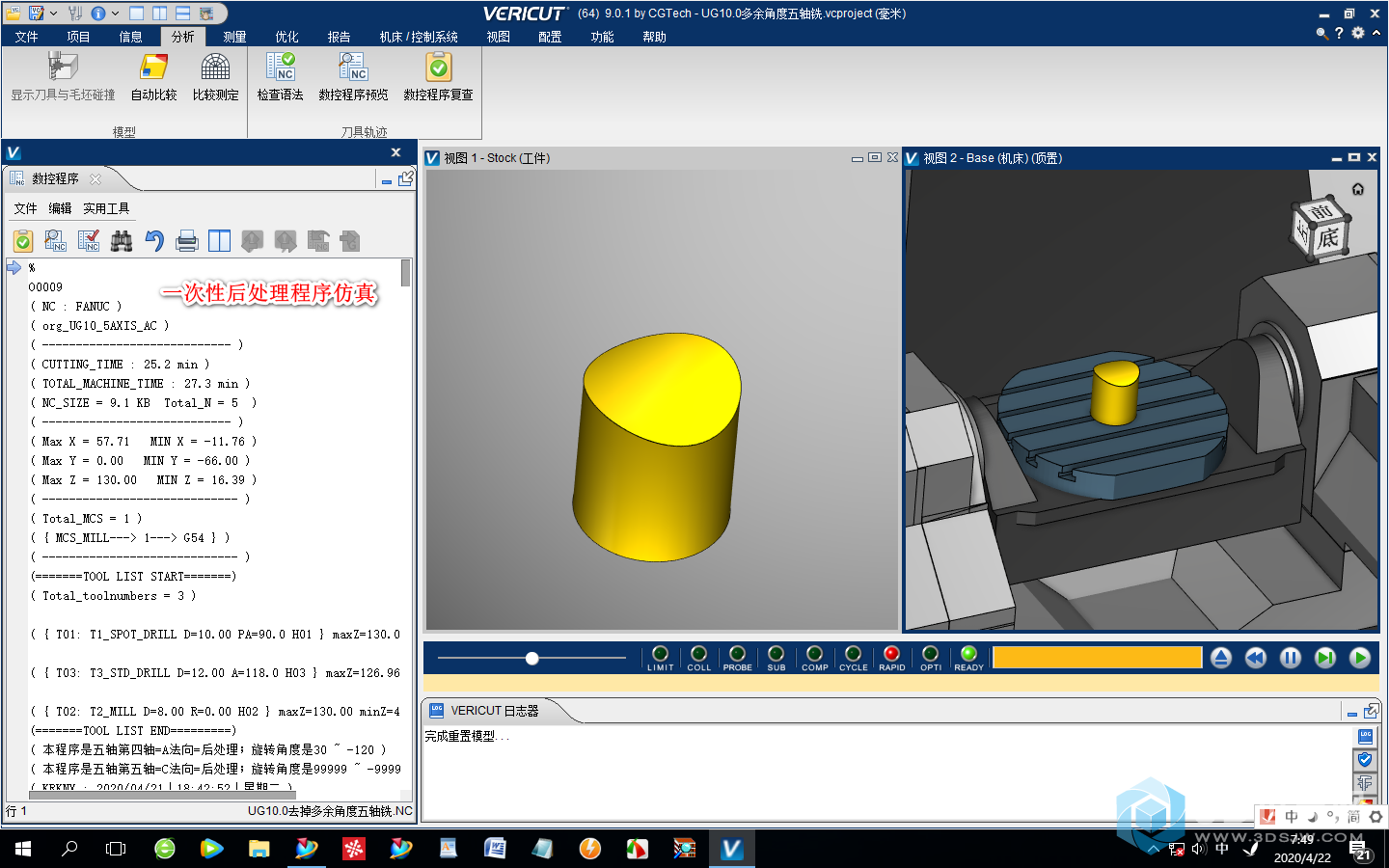The width and height of the screenshot is (1389, 868).
Task: Click NC review clipboard icon in panel toolbar
Action: [x=23, y=241]
